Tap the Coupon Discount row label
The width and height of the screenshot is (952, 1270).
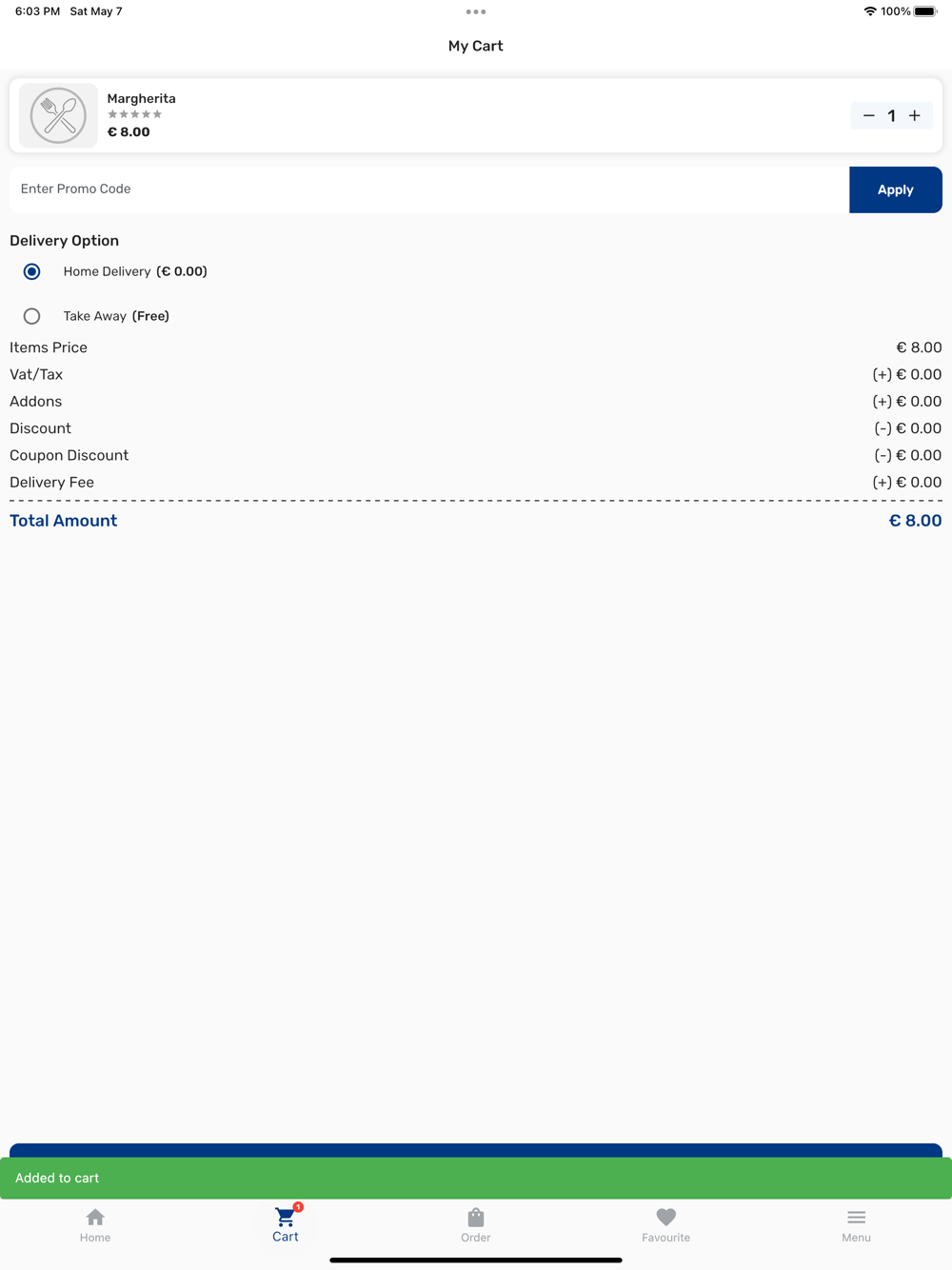[x=69, y=455]
